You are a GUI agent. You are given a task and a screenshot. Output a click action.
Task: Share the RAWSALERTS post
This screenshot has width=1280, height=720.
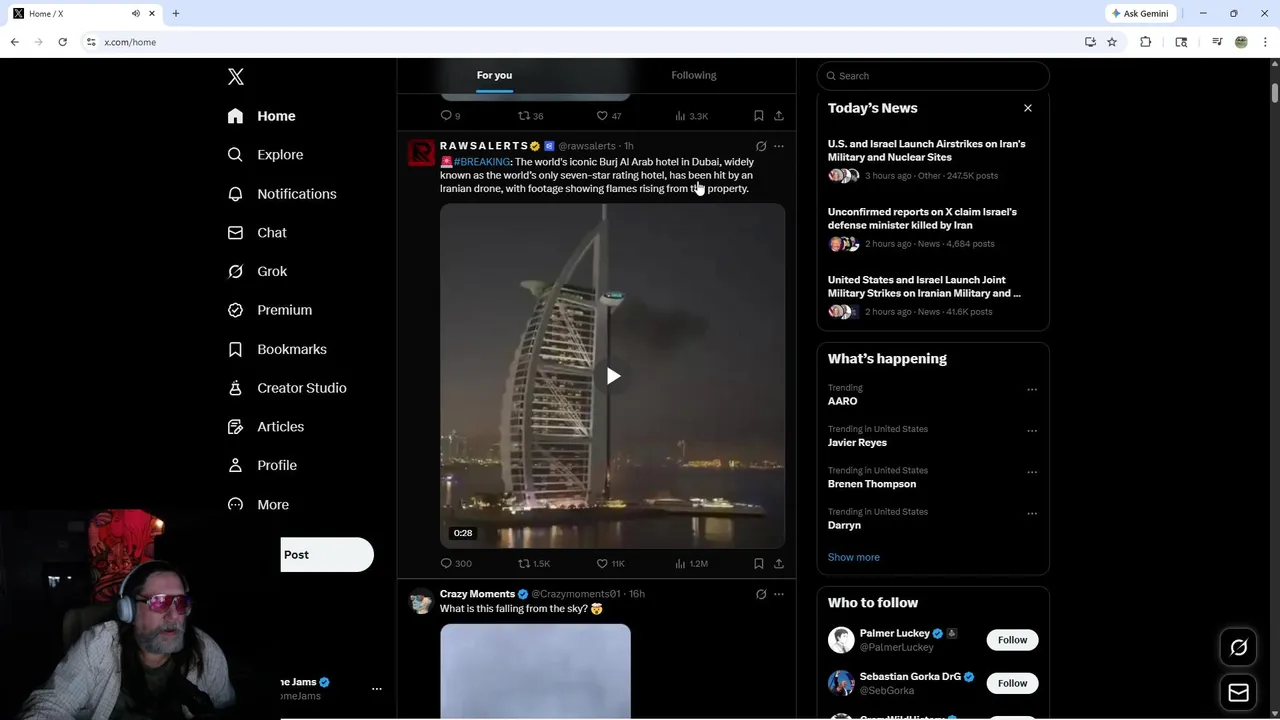point(779,563)
